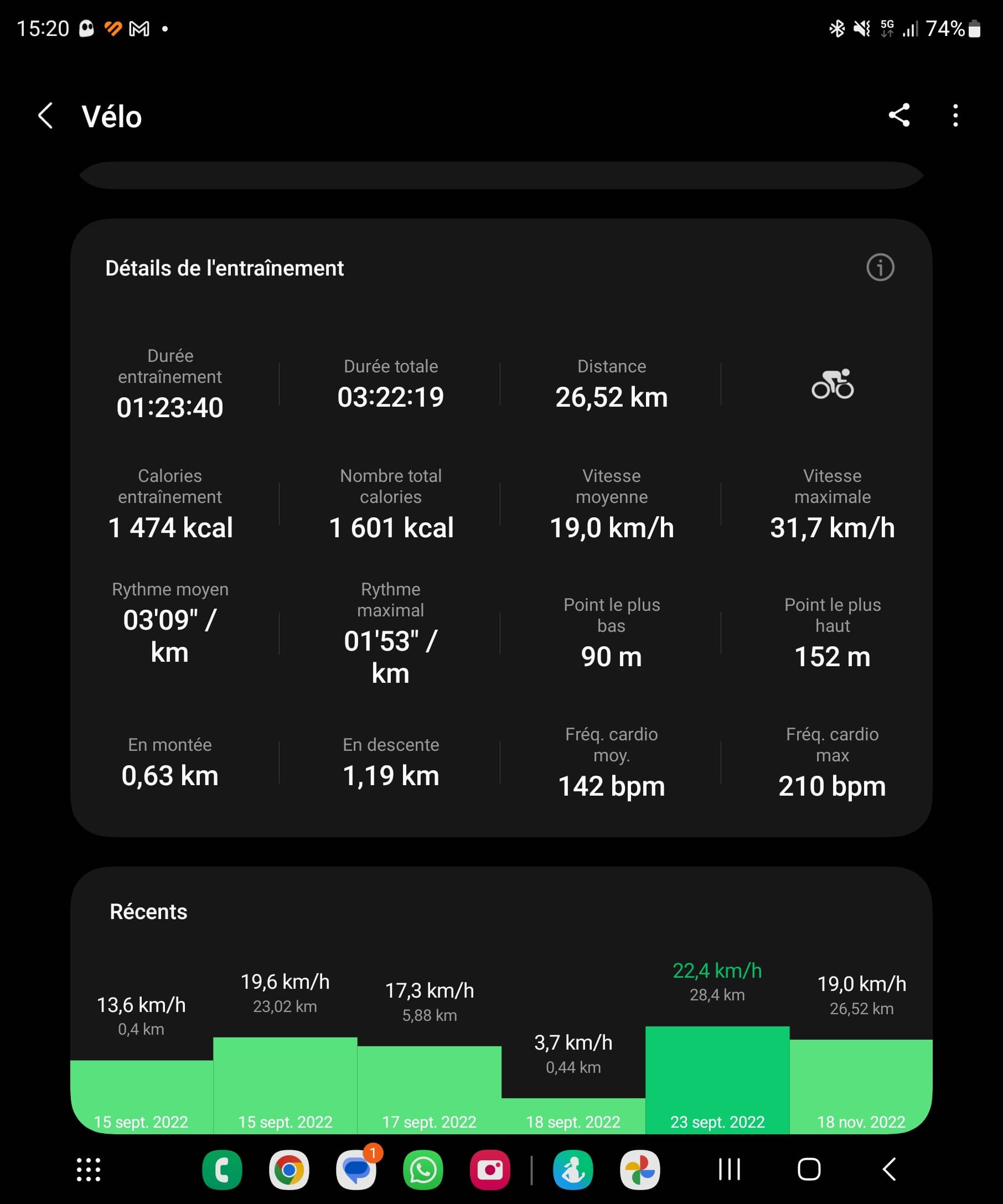Viewport: 1003px width, 1204px height.
Task: Open the three-dot more options menu
Action: (955, 115)
